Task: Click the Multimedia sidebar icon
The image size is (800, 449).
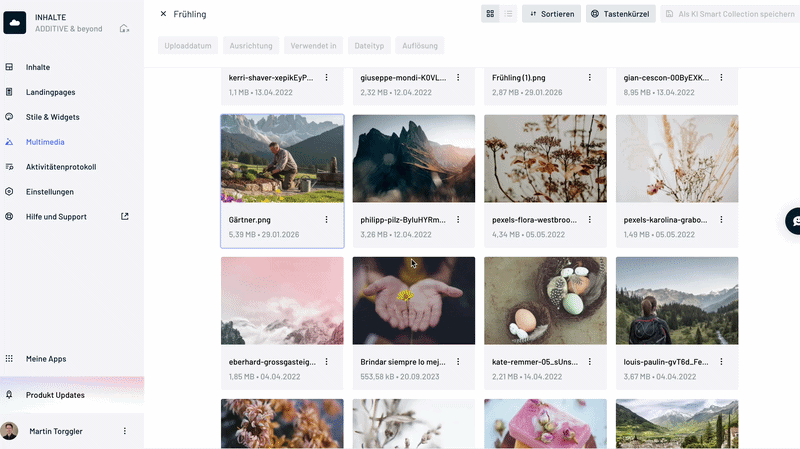Action: point(9,142)
